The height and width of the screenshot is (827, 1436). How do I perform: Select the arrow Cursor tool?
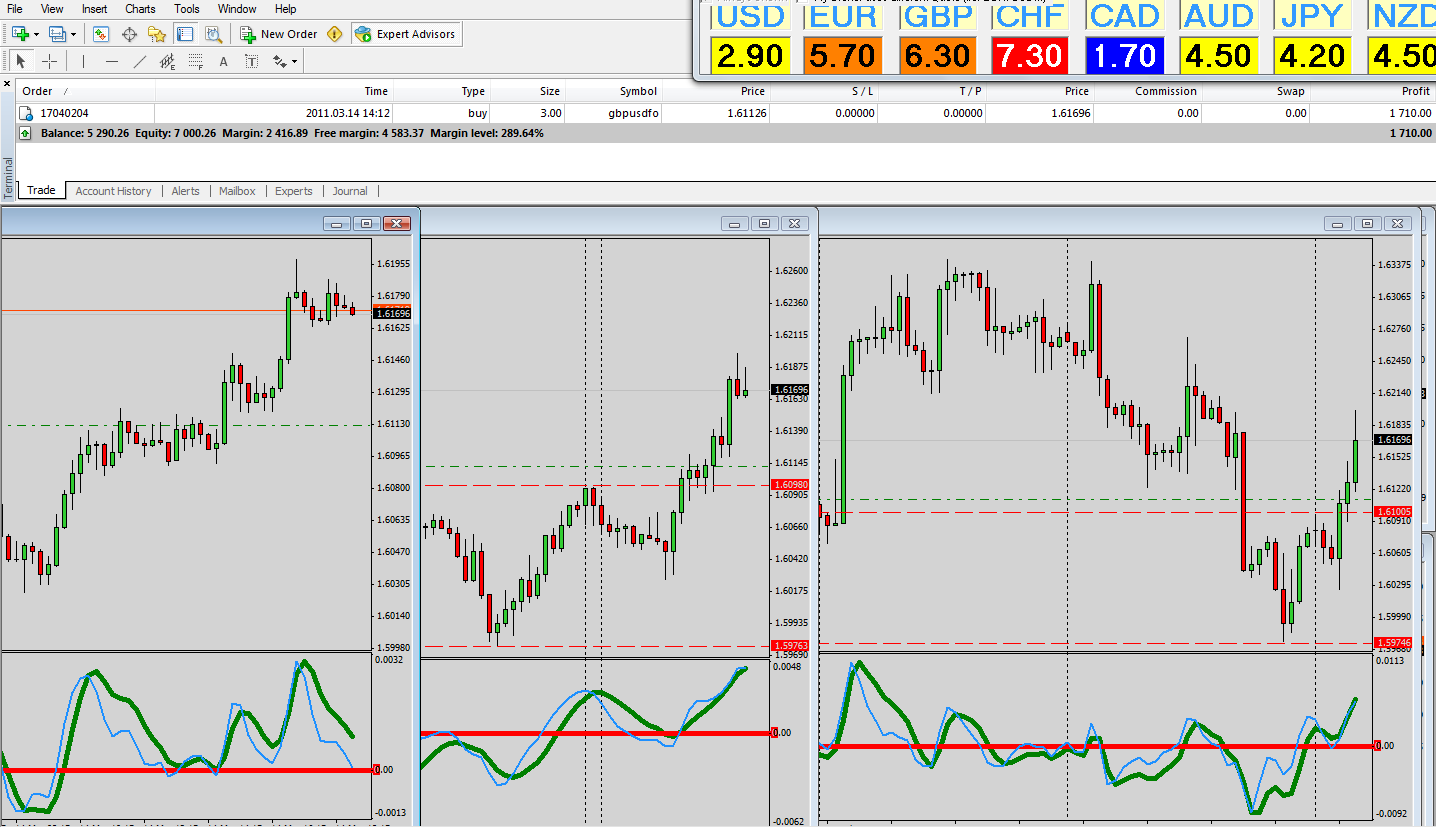tap(21, 61)
